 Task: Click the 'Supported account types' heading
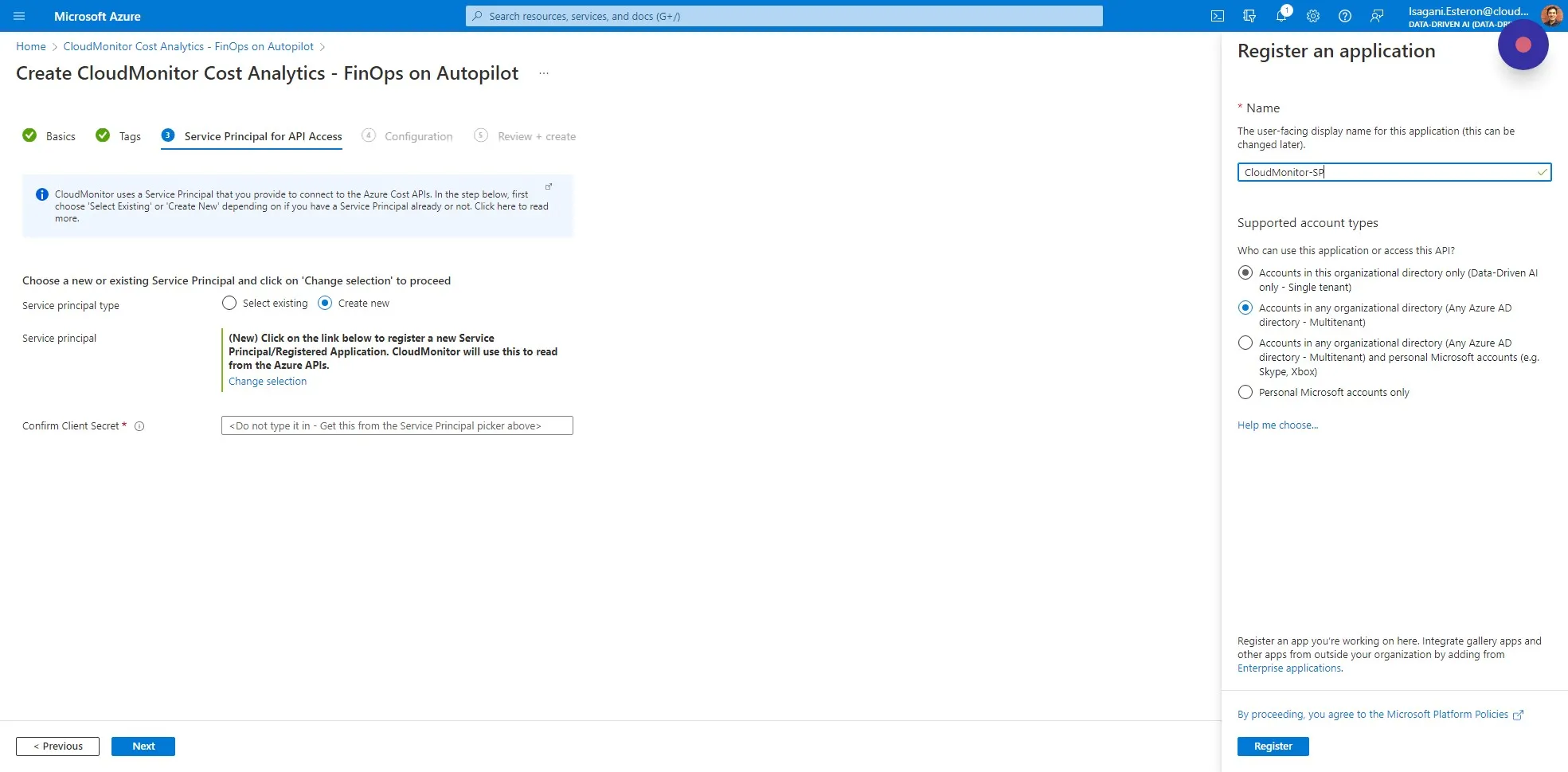pos(1308,223)
